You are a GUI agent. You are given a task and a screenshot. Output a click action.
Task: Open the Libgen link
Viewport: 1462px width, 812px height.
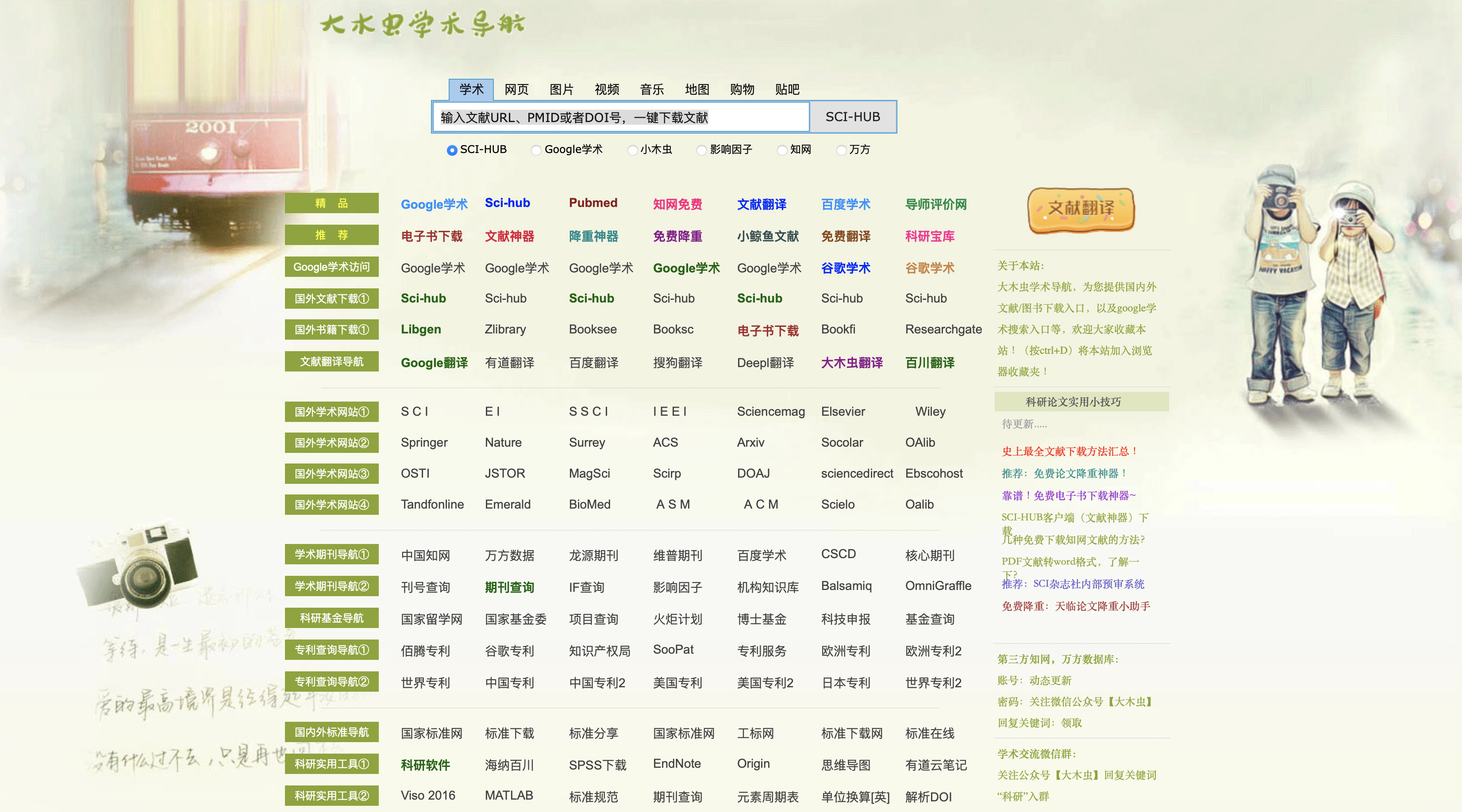click(x=420, y=329)
